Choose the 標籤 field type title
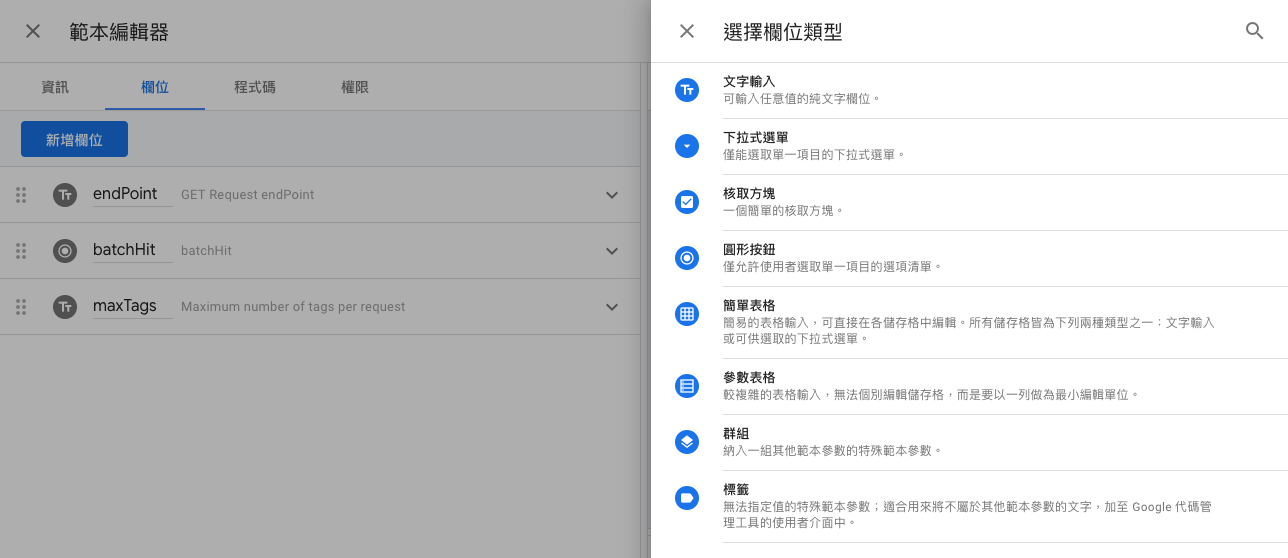 pyautogui.click(x=736, y=489)
